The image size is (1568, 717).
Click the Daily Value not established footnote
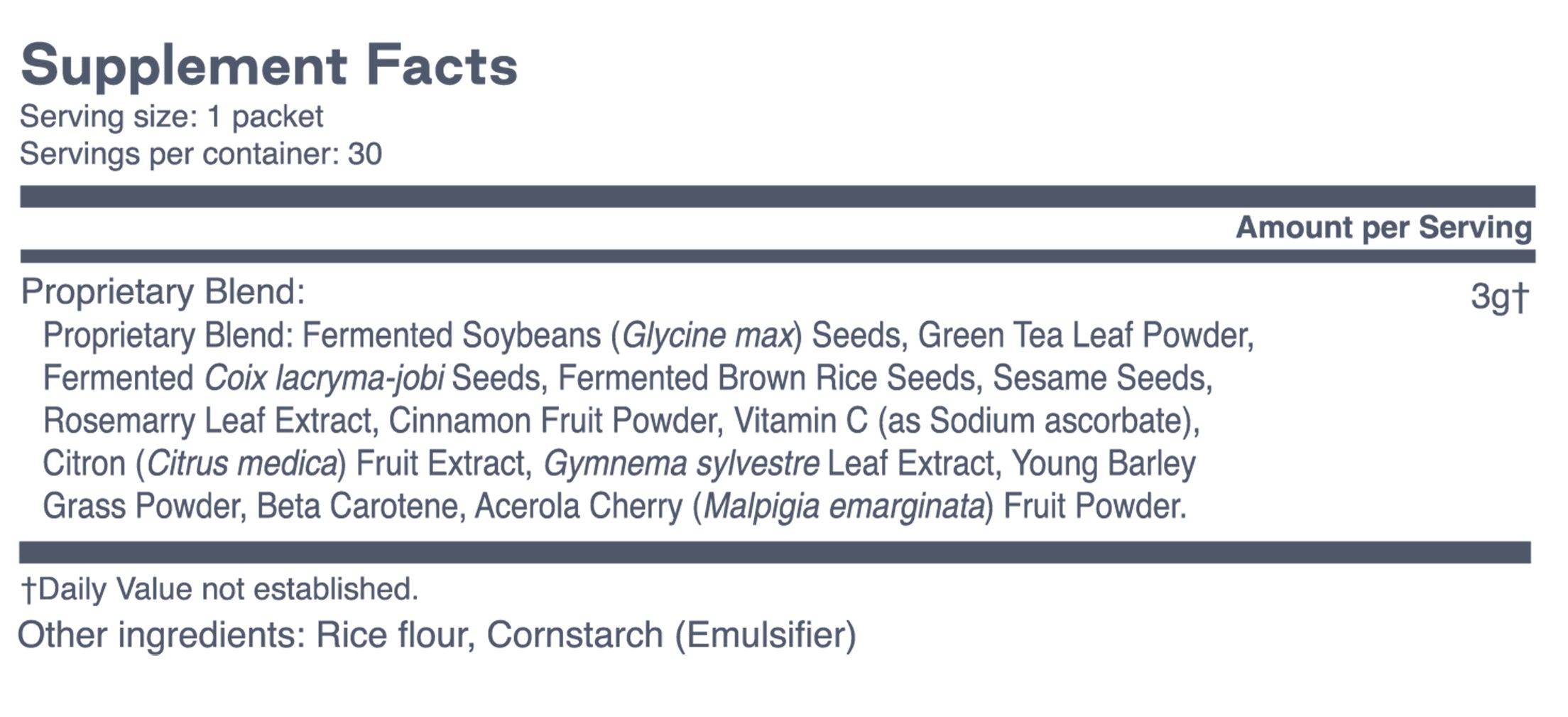pyautogui.click(x=219, y=589)
